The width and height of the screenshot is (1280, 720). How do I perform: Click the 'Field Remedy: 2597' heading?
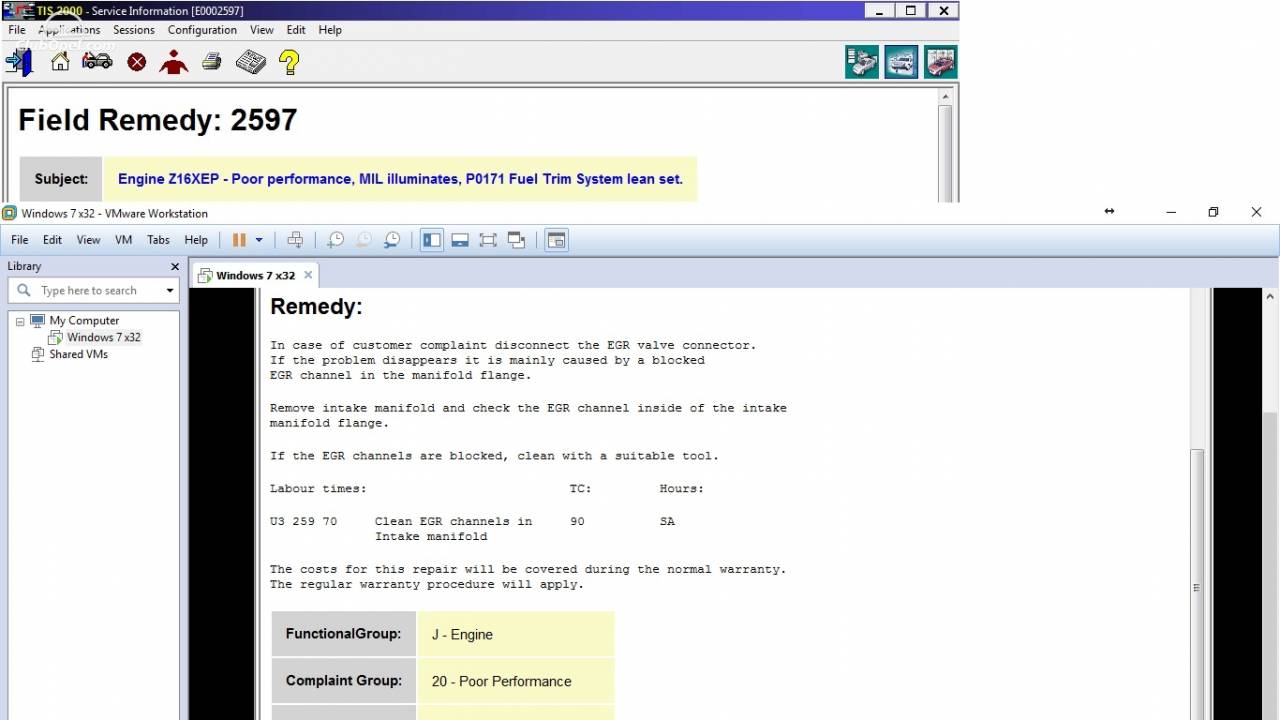pyautogui.click(x=158, y=120)
